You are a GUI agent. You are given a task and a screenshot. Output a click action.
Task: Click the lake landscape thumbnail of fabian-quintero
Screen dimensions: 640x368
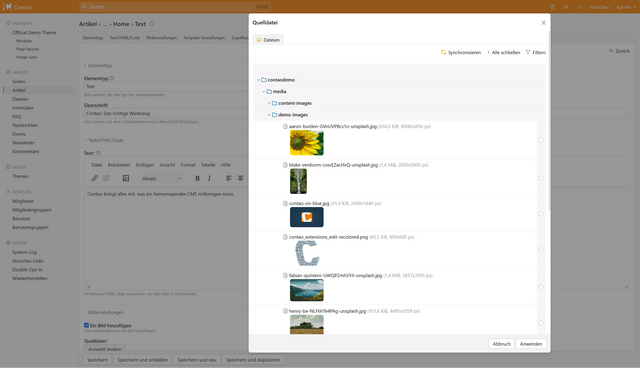click(307, 290)
